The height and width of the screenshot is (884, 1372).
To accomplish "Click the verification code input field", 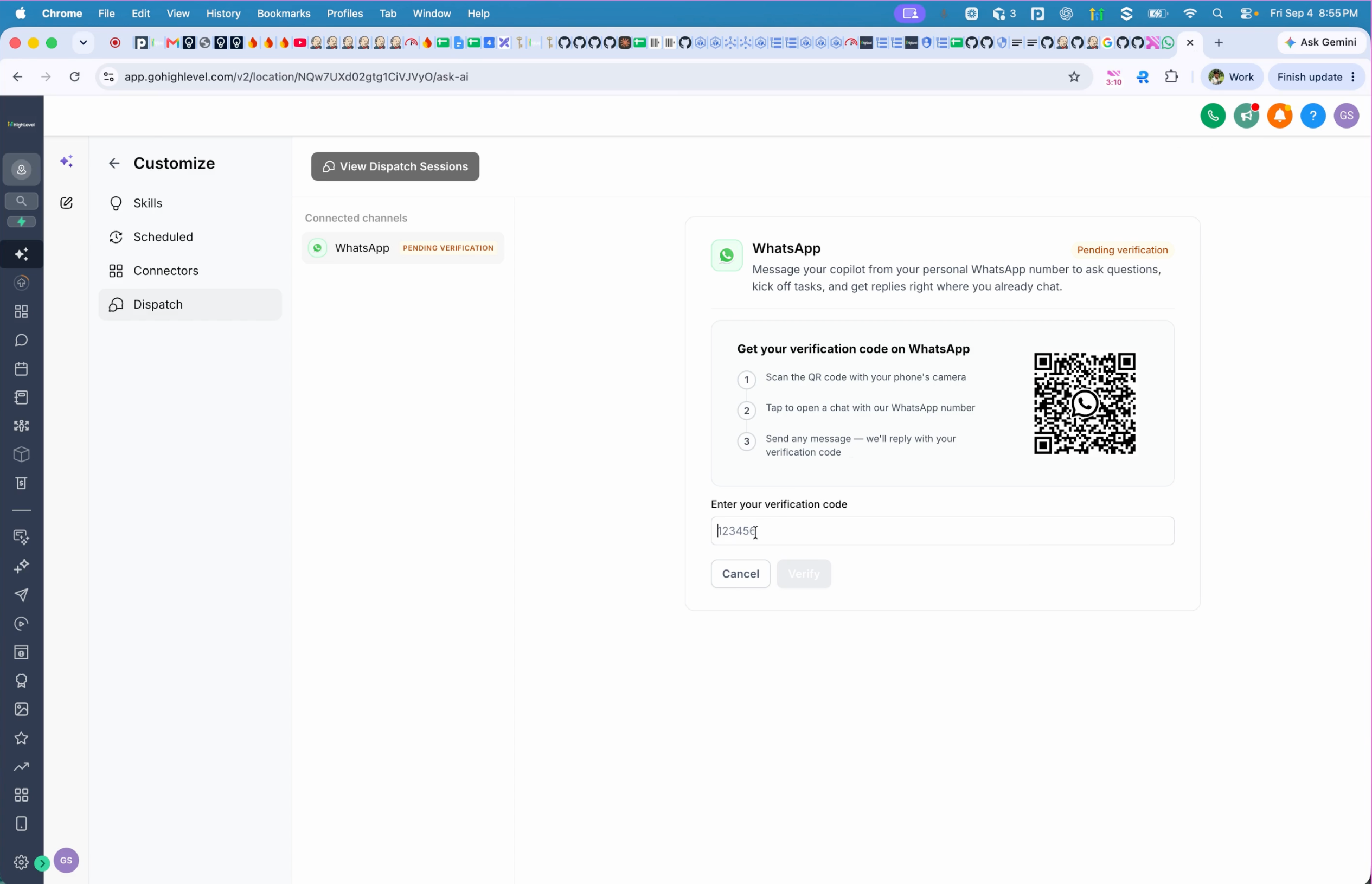I will (x=942, y=531).
